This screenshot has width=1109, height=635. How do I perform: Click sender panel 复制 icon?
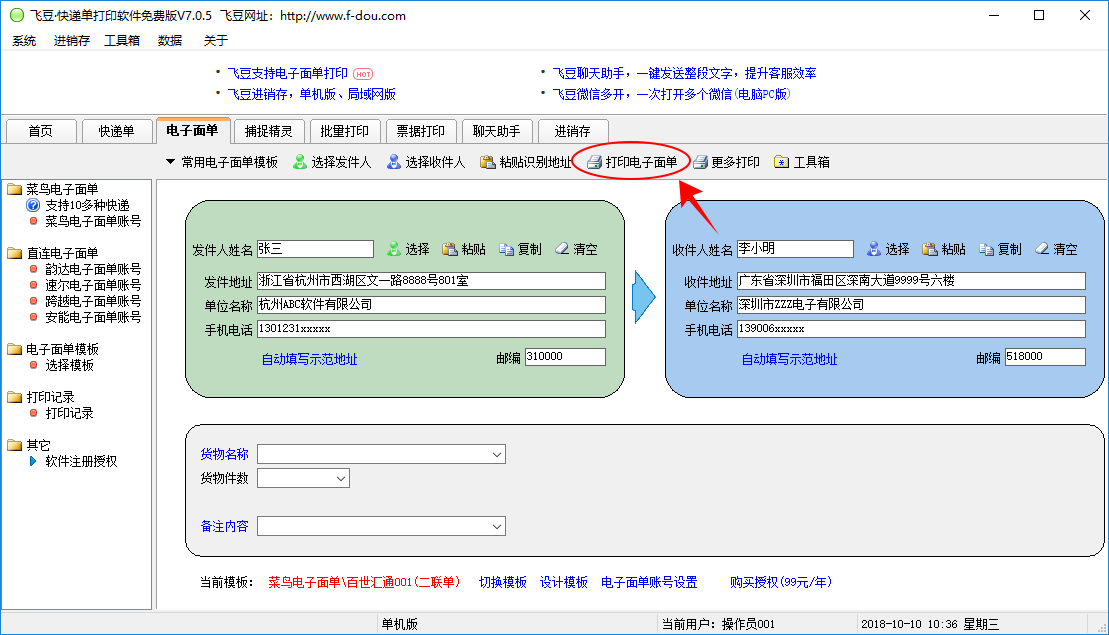pos(506,249)
